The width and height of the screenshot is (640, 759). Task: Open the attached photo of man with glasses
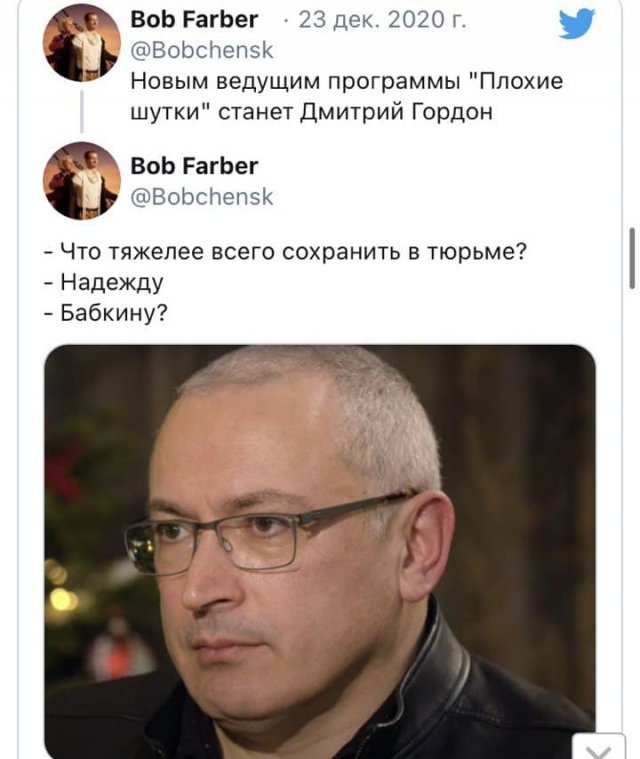click(x=320, y=552)
